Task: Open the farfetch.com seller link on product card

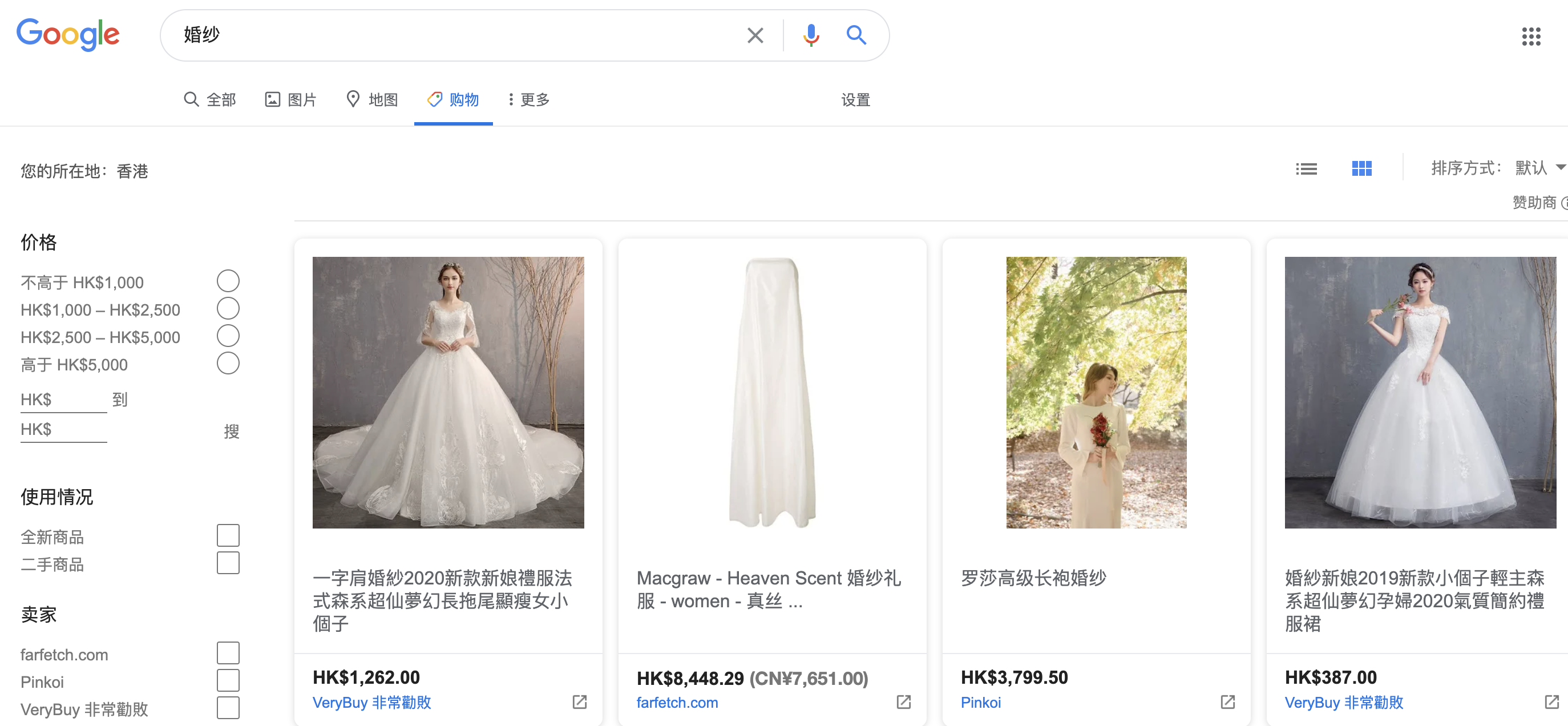Action: pos(677,702)
